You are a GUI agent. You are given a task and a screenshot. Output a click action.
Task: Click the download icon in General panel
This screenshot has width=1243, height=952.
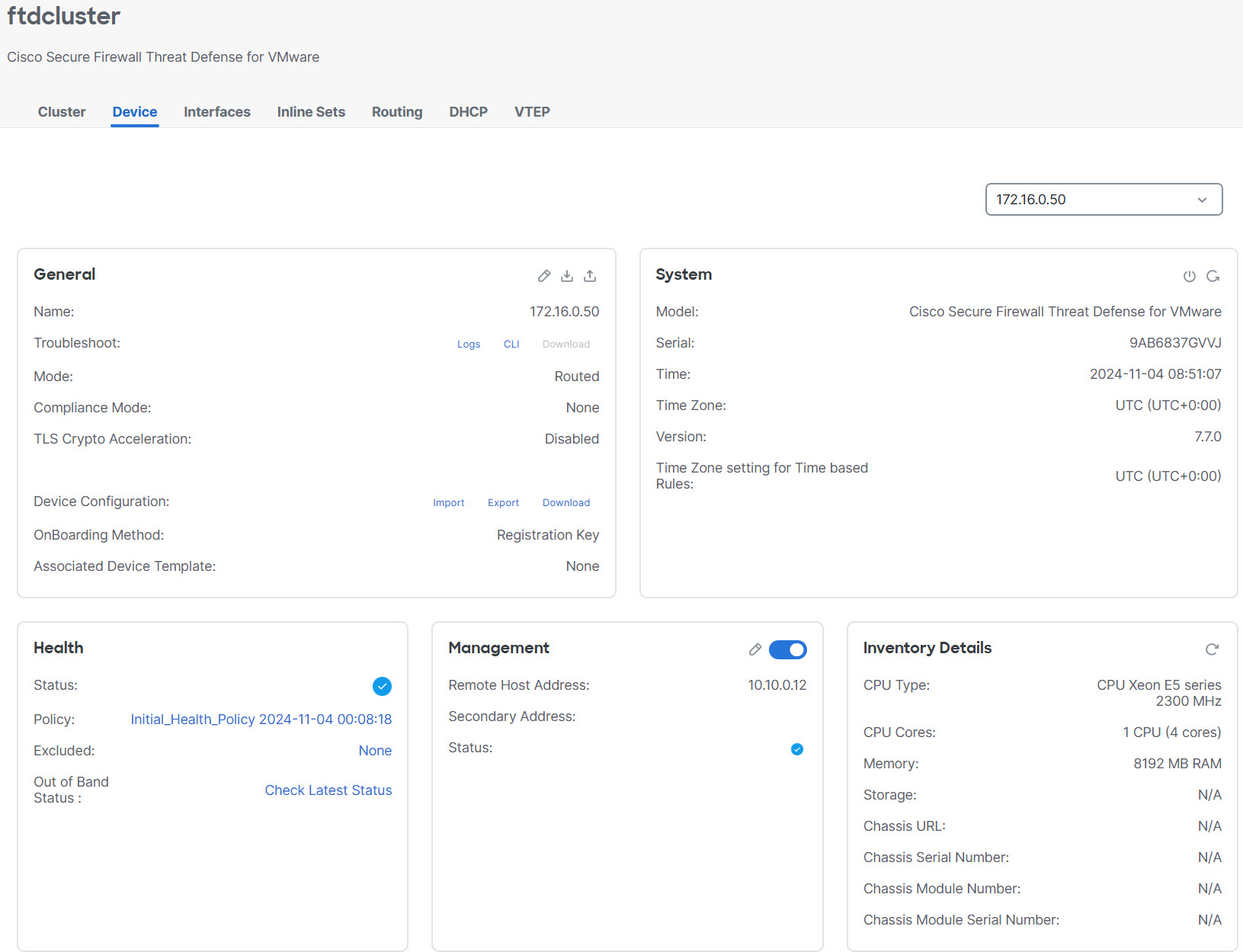(567, 275)
